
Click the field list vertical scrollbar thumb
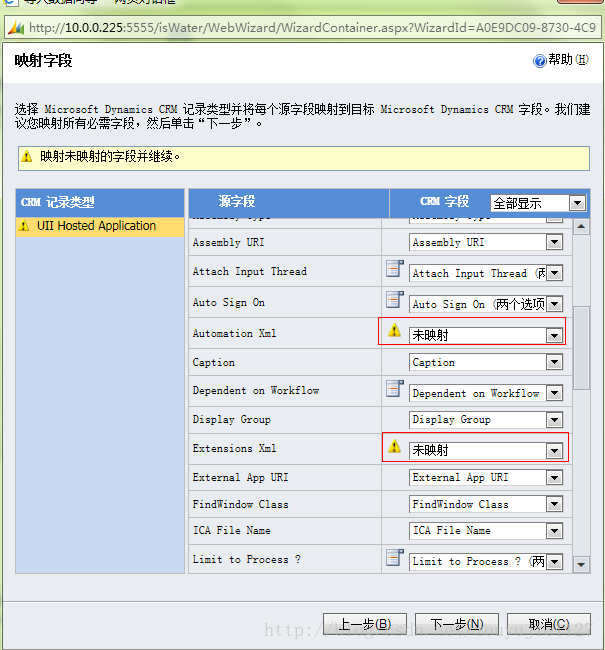581,348
